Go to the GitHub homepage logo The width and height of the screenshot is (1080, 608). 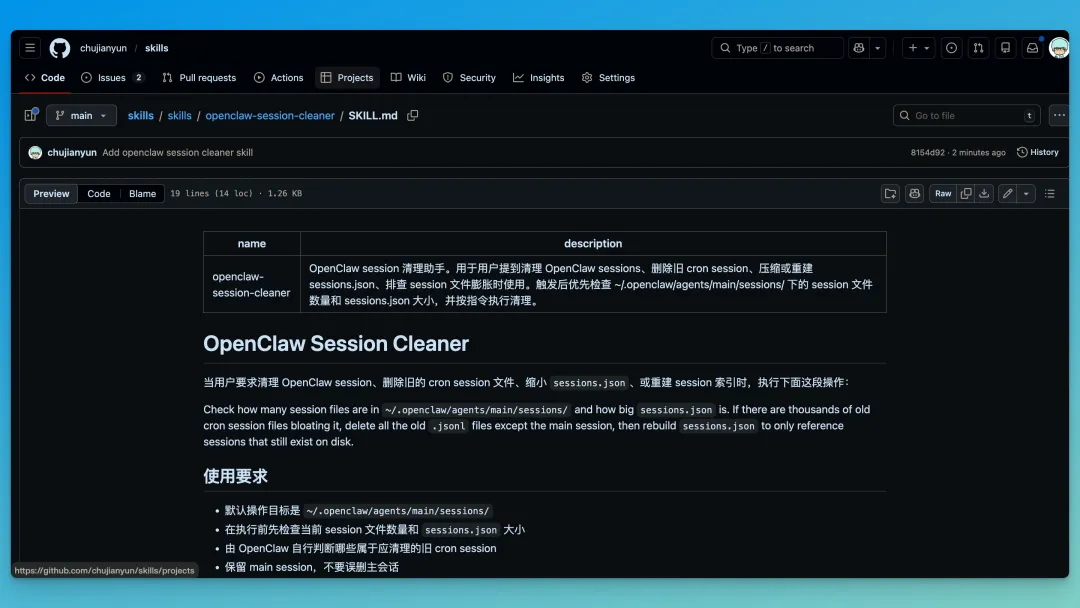point(60,48)
